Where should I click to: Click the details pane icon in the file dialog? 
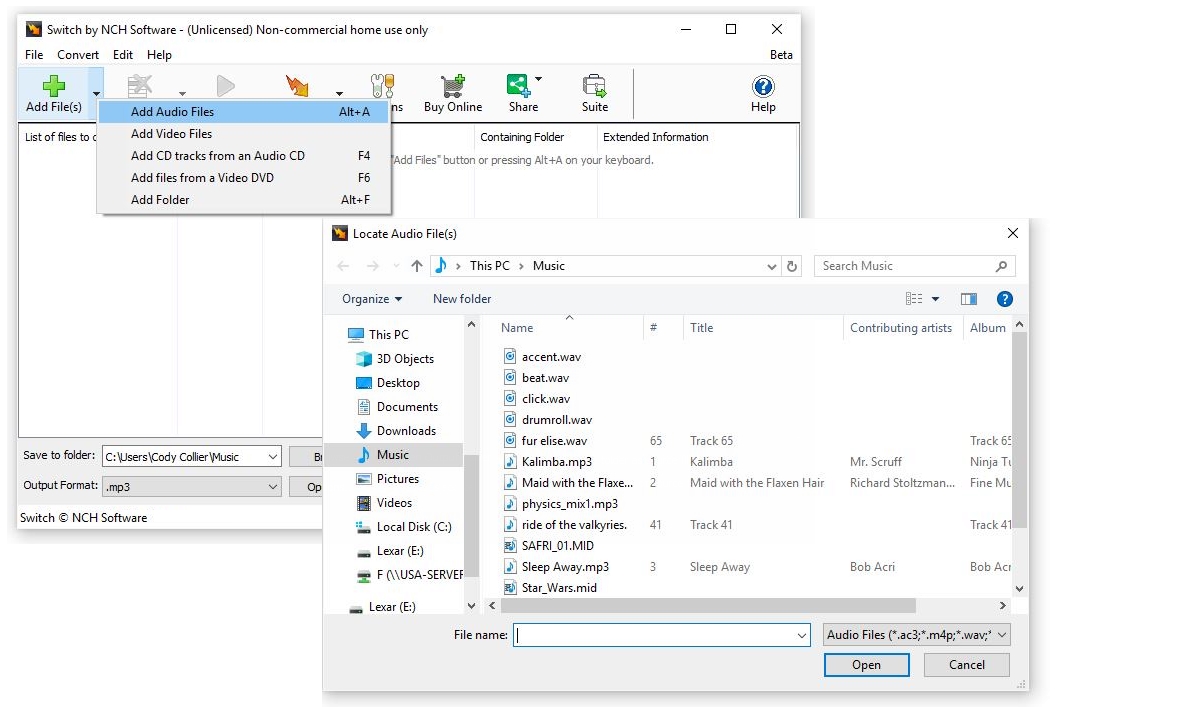968,298
